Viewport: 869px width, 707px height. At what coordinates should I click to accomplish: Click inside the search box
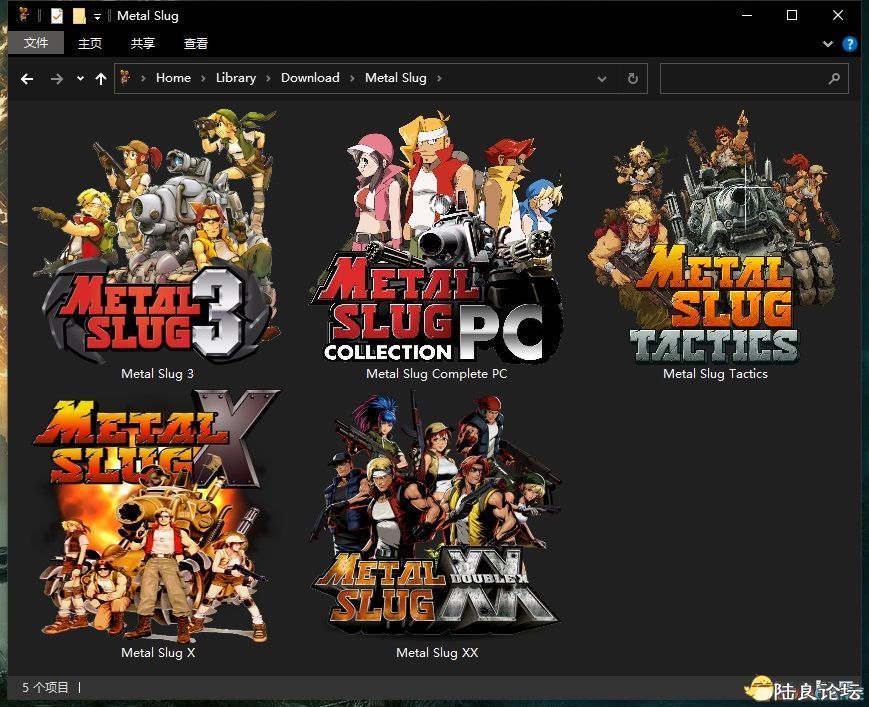[x=745, y=78]
